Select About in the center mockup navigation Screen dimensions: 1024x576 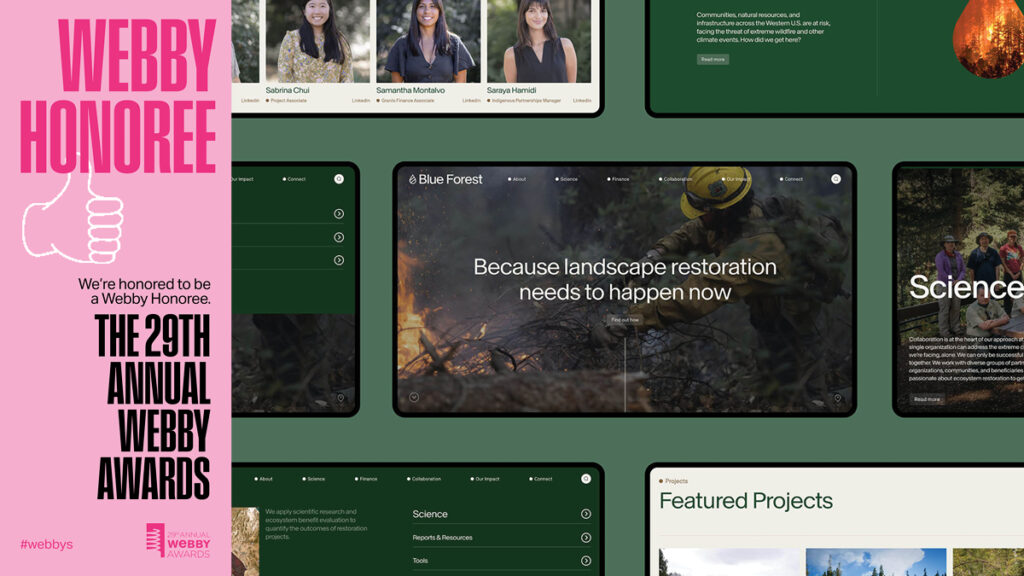click(x=517, y=179)
